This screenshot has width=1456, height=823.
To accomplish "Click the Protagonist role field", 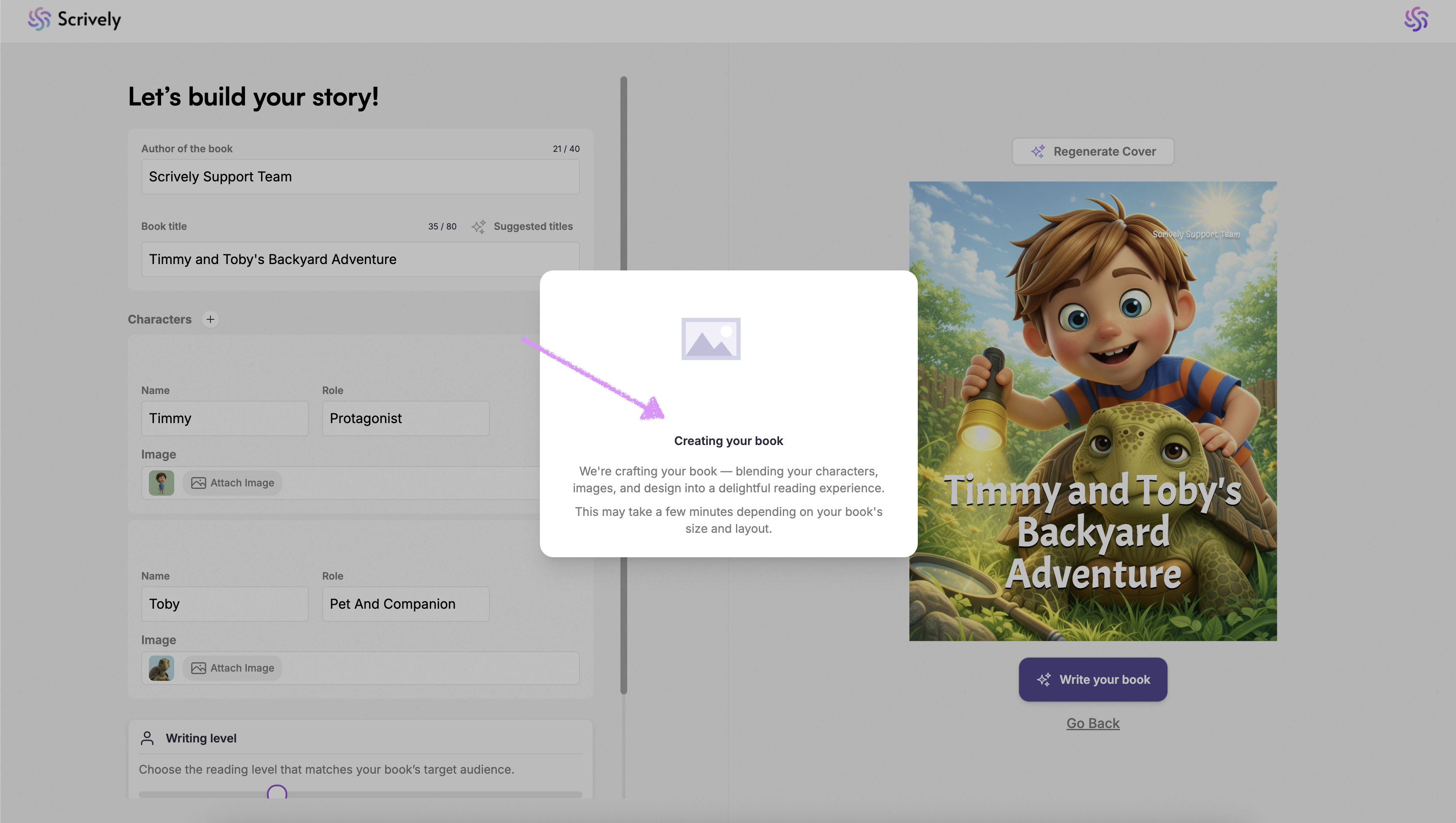I will pos(405,418).
